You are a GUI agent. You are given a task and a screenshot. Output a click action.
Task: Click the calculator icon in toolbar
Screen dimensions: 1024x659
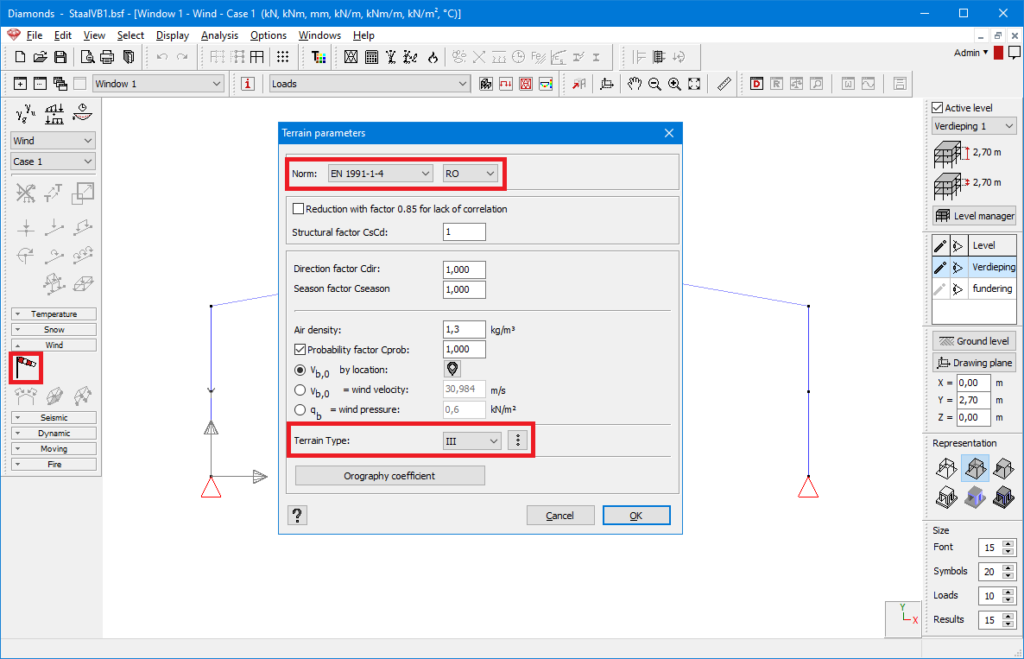370,57
